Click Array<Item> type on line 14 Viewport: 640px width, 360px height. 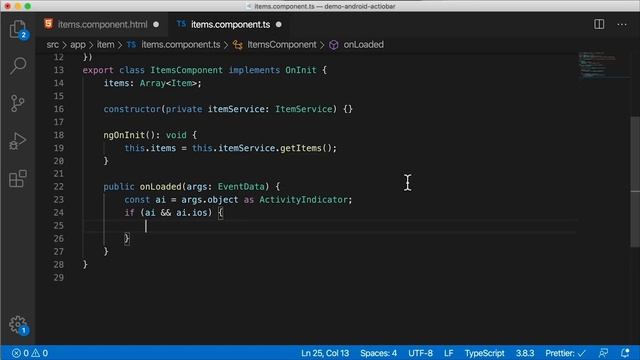click(169, 83)
